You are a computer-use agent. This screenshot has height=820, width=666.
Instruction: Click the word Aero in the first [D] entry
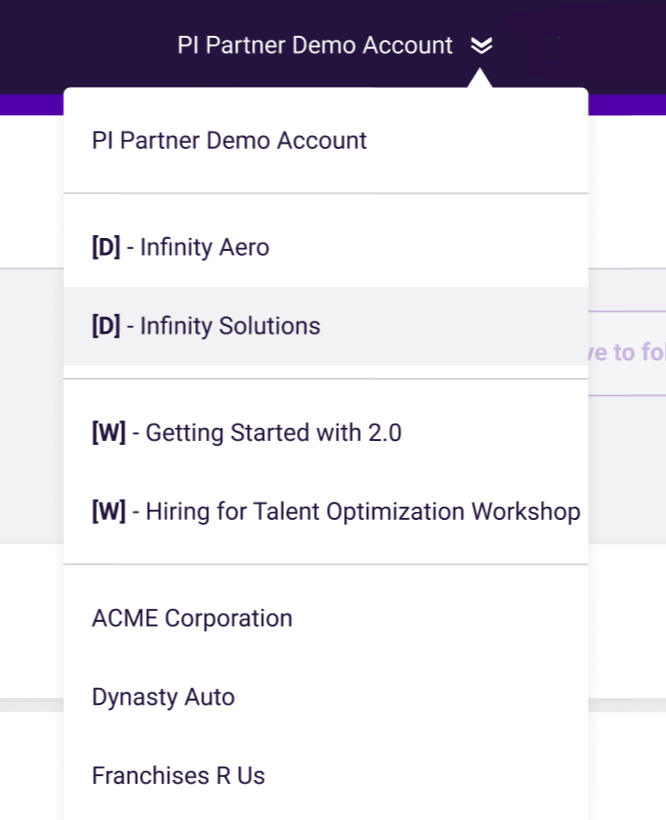coord(246,247)
